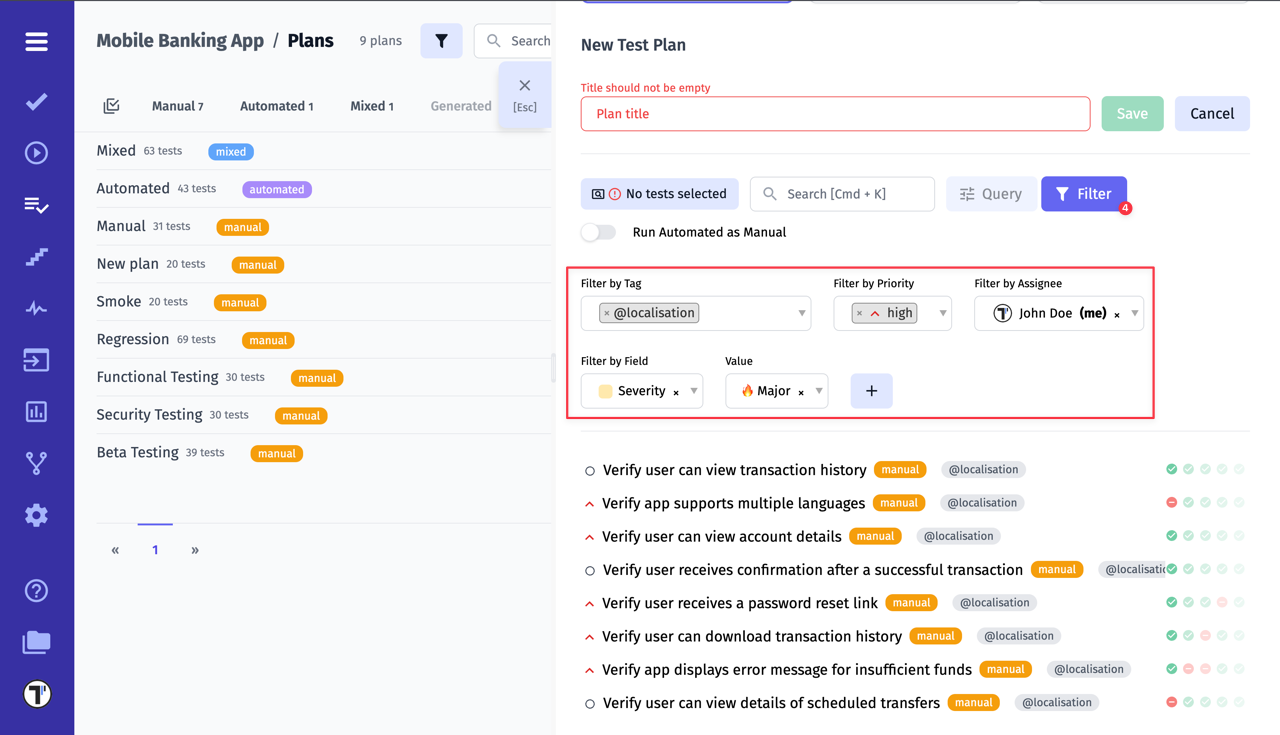This screenshot has height=735, width=1280.
Task: Toggle the Run Automated as Manual switch
Action: 598,231
